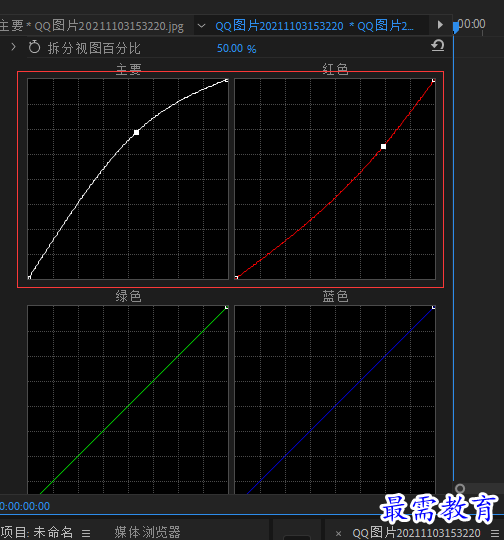Reset 拆分视图百分比 parameter with undo arrow
Screen dimensions: 504x540
tap(438, 46)
